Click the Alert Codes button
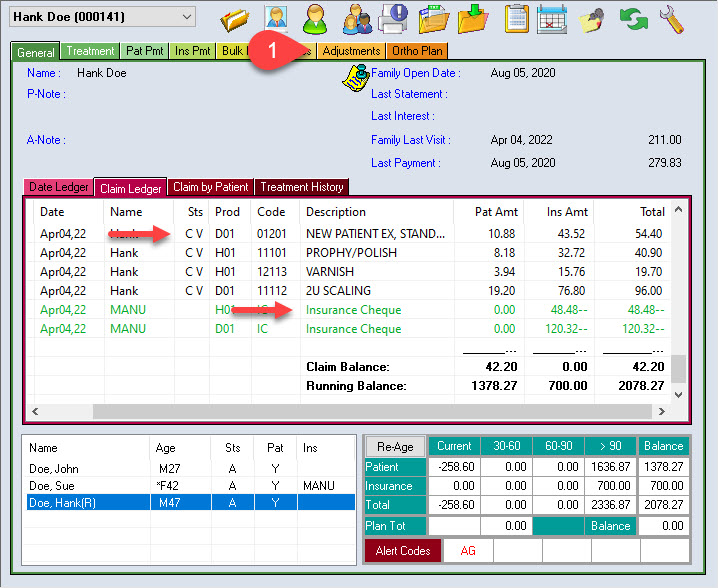 [x=403, y=550]
